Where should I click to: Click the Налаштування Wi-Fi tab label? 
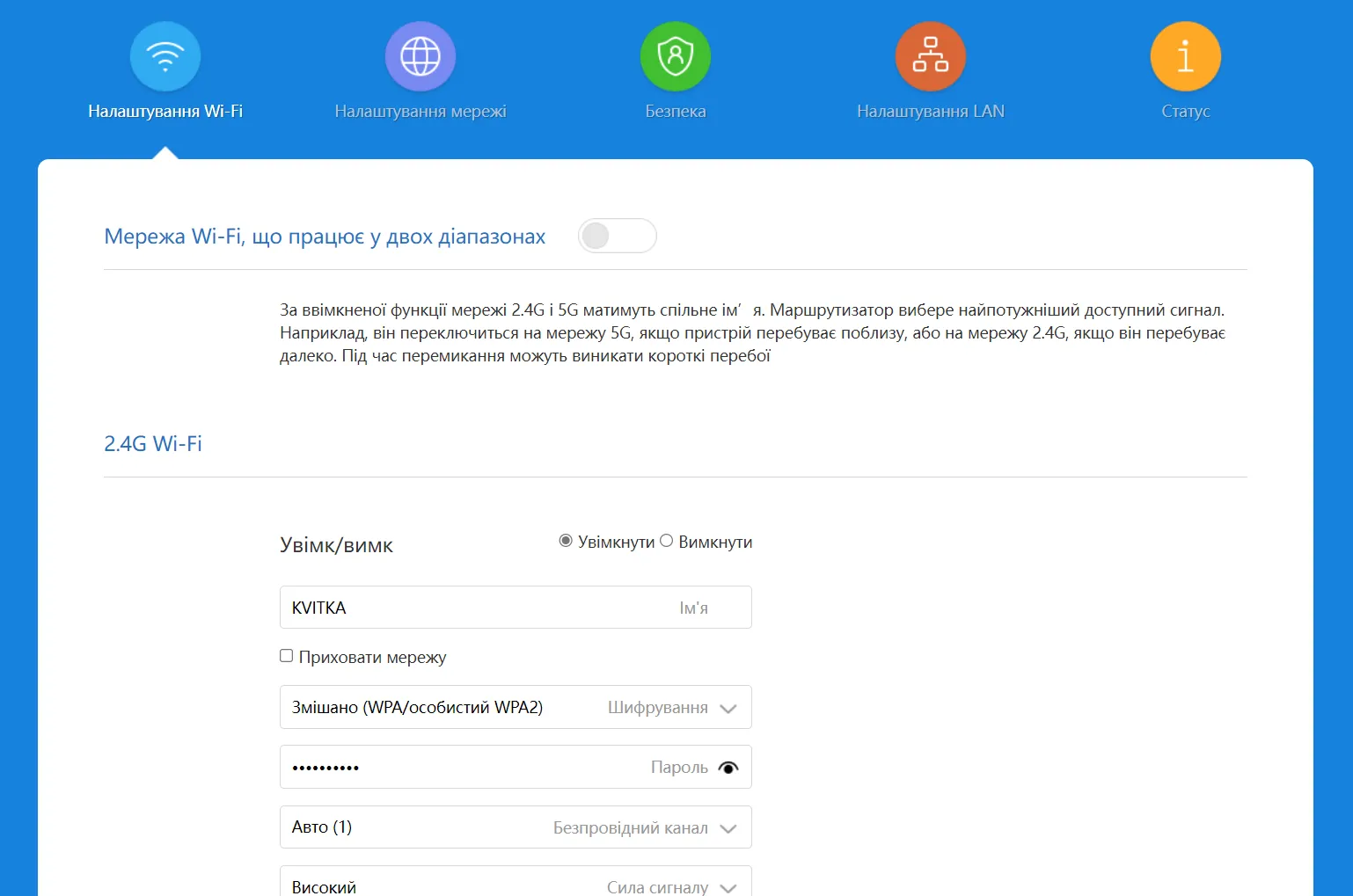tap(165, 112)
